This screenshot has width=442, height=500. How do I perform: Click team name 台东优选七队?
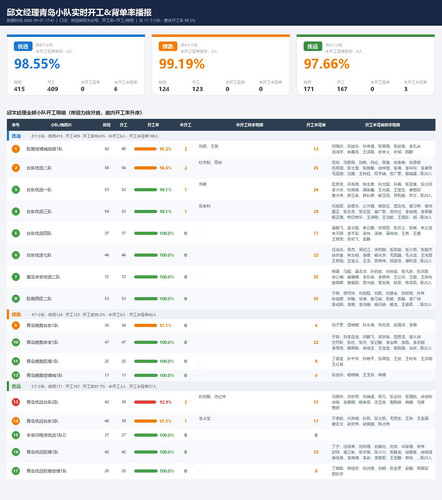pyautogui.click(x=39, y=255)
